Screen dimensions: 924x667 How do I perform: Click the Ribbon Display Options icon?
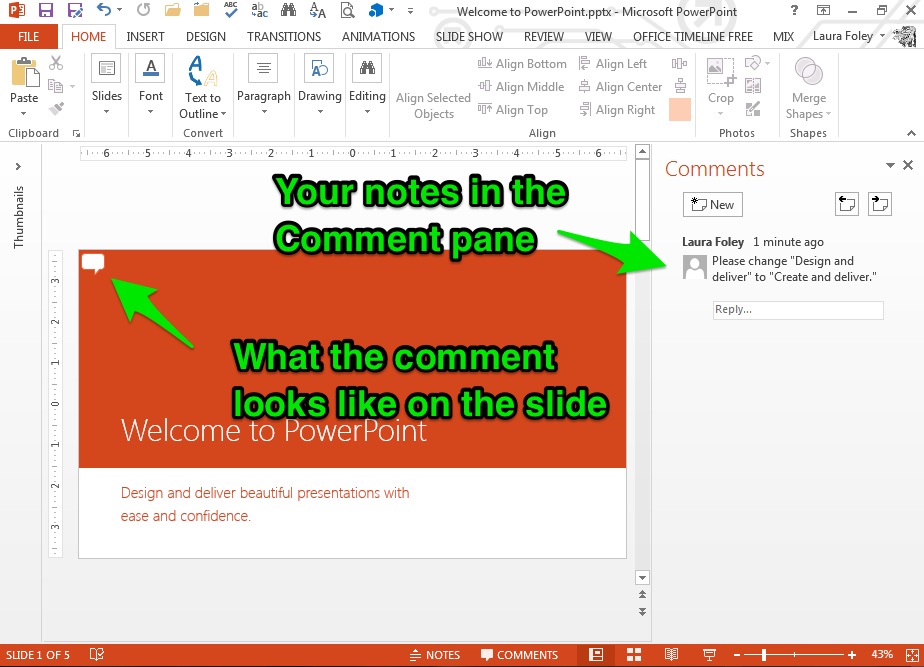pyautogui.click(x=823, y=10)
